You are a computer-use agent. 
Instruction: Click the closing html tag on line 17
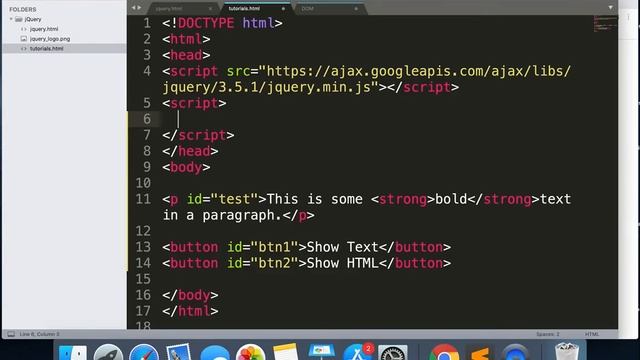pyautogui.click(x=190, y=311)
